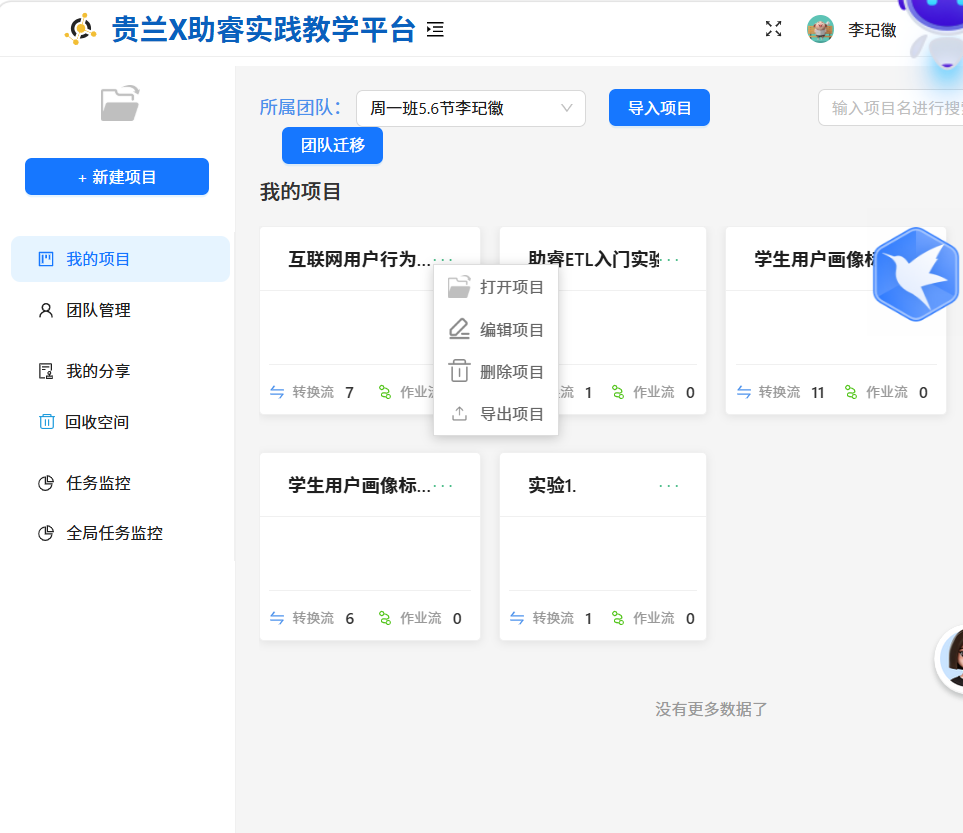Click the 李玘徽 username

click(872, 29)
